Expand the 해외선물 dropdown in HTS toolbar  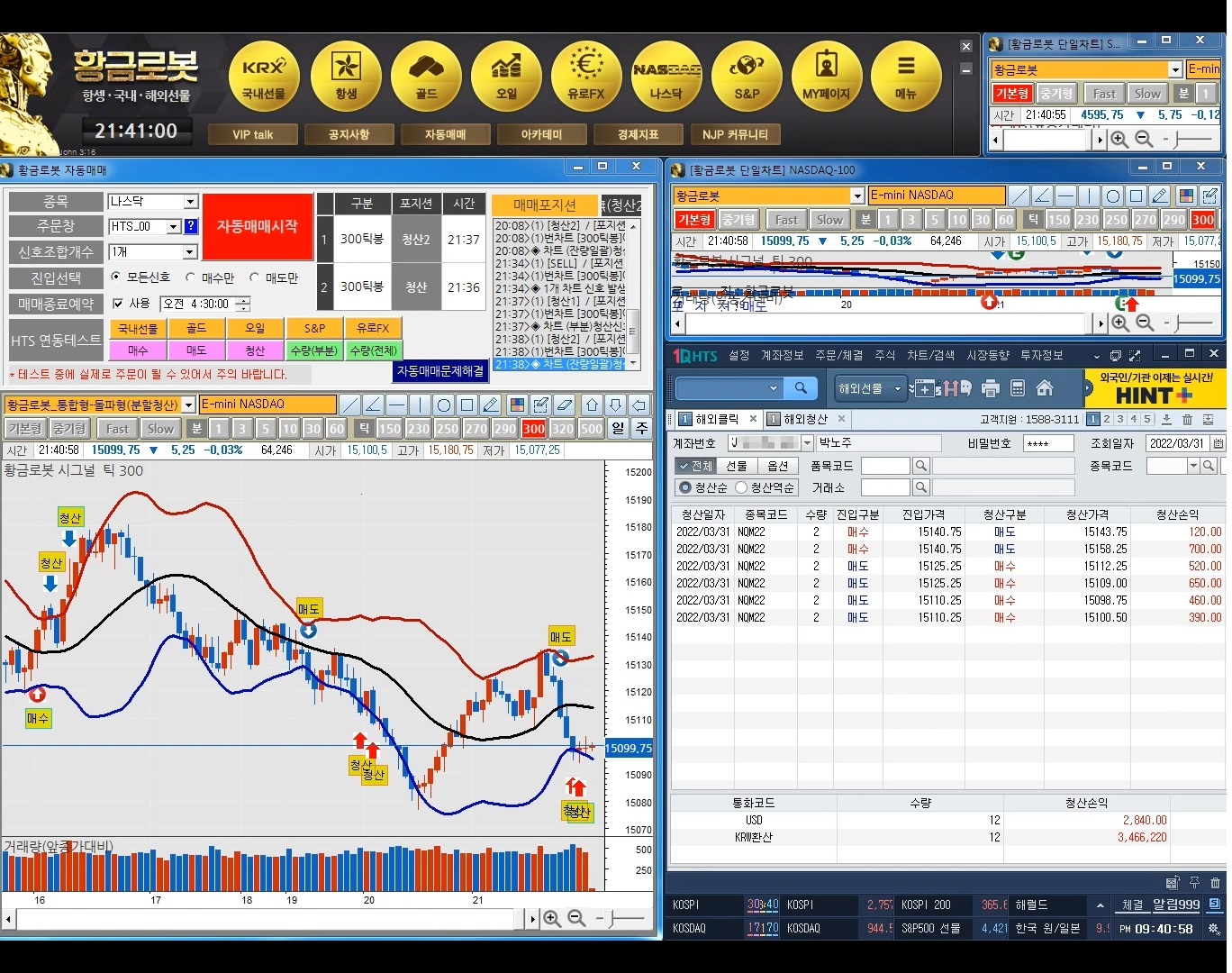pos(898,388)
